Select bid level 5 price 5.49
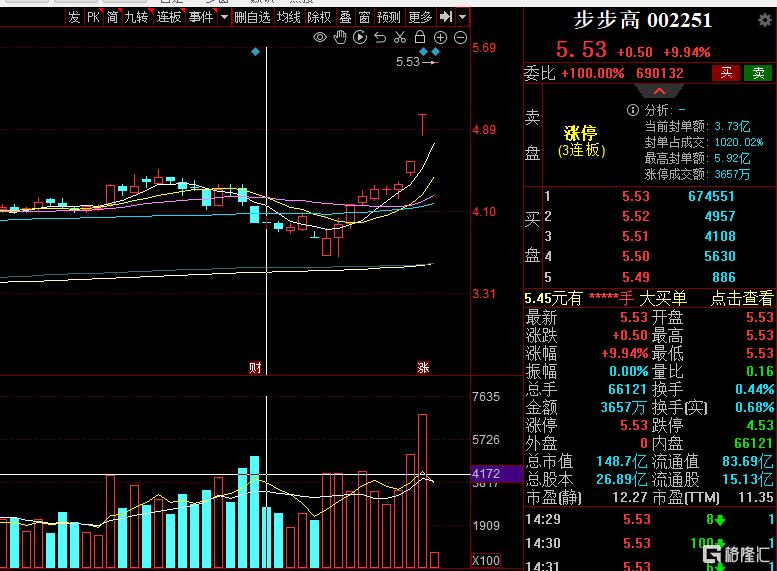Image resolution: width=777 pixels, height=571 pixels. click(636, 277)
